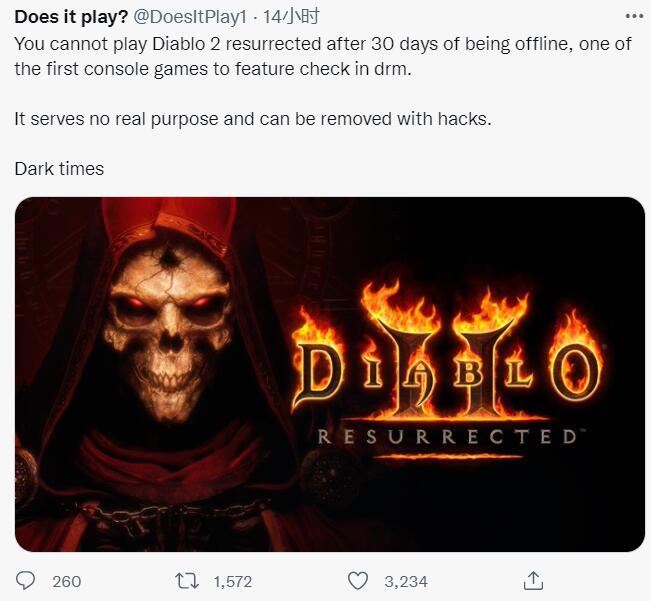Click the retweet arrows icon
Image resolution: width=651 pixels, height=601 pixels.
(186, 580)
